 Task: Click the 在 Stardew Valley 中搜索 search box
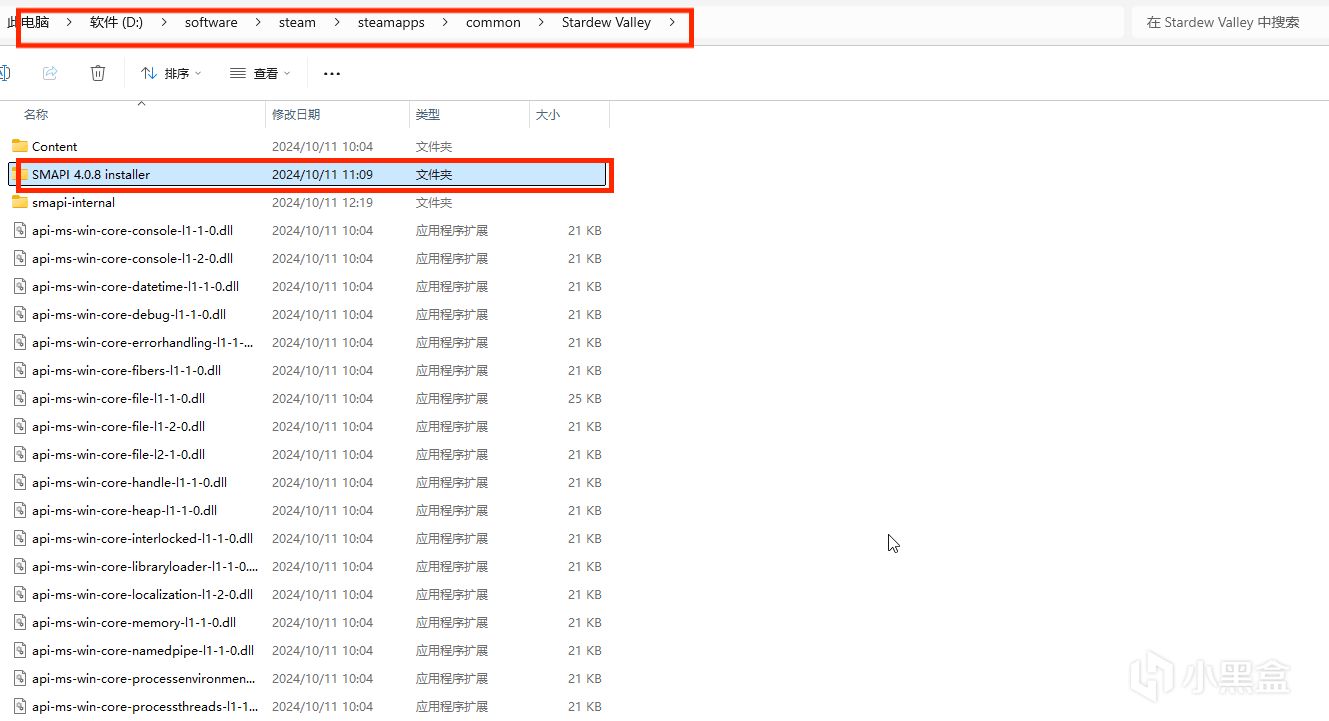(1230, 22)
